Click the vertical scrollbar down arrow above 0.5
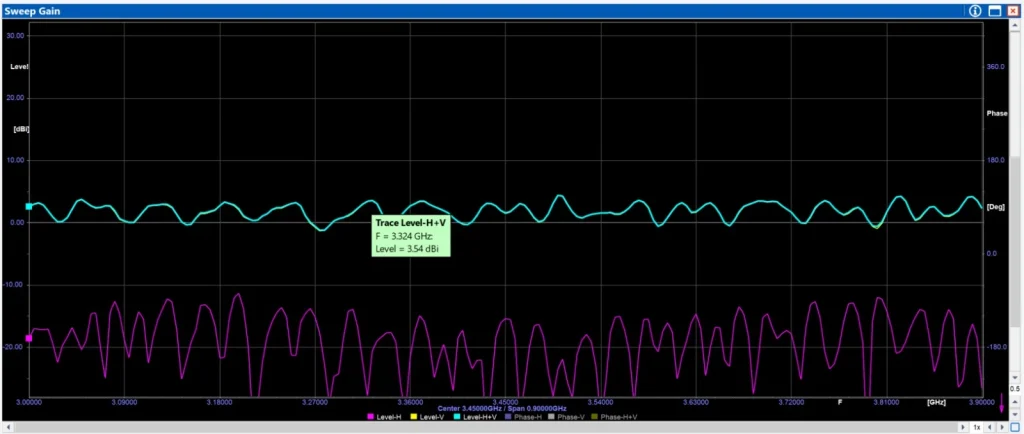 pyautogui.click(x=1015, y=377)
